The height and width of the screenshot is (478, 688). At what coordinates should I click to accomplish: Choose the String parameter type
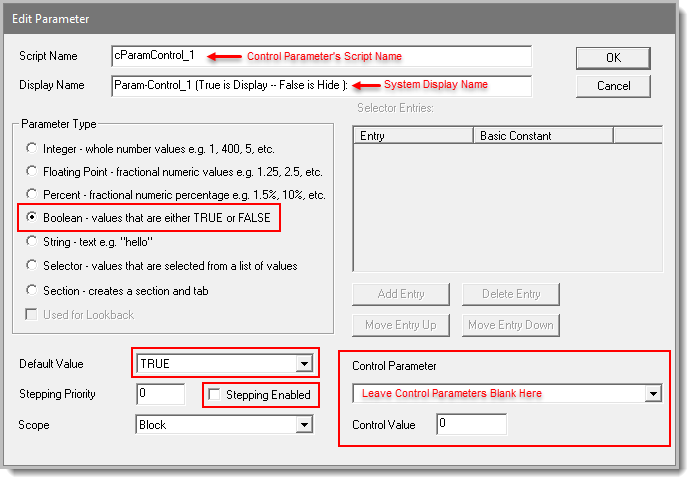tap(33, 241)
